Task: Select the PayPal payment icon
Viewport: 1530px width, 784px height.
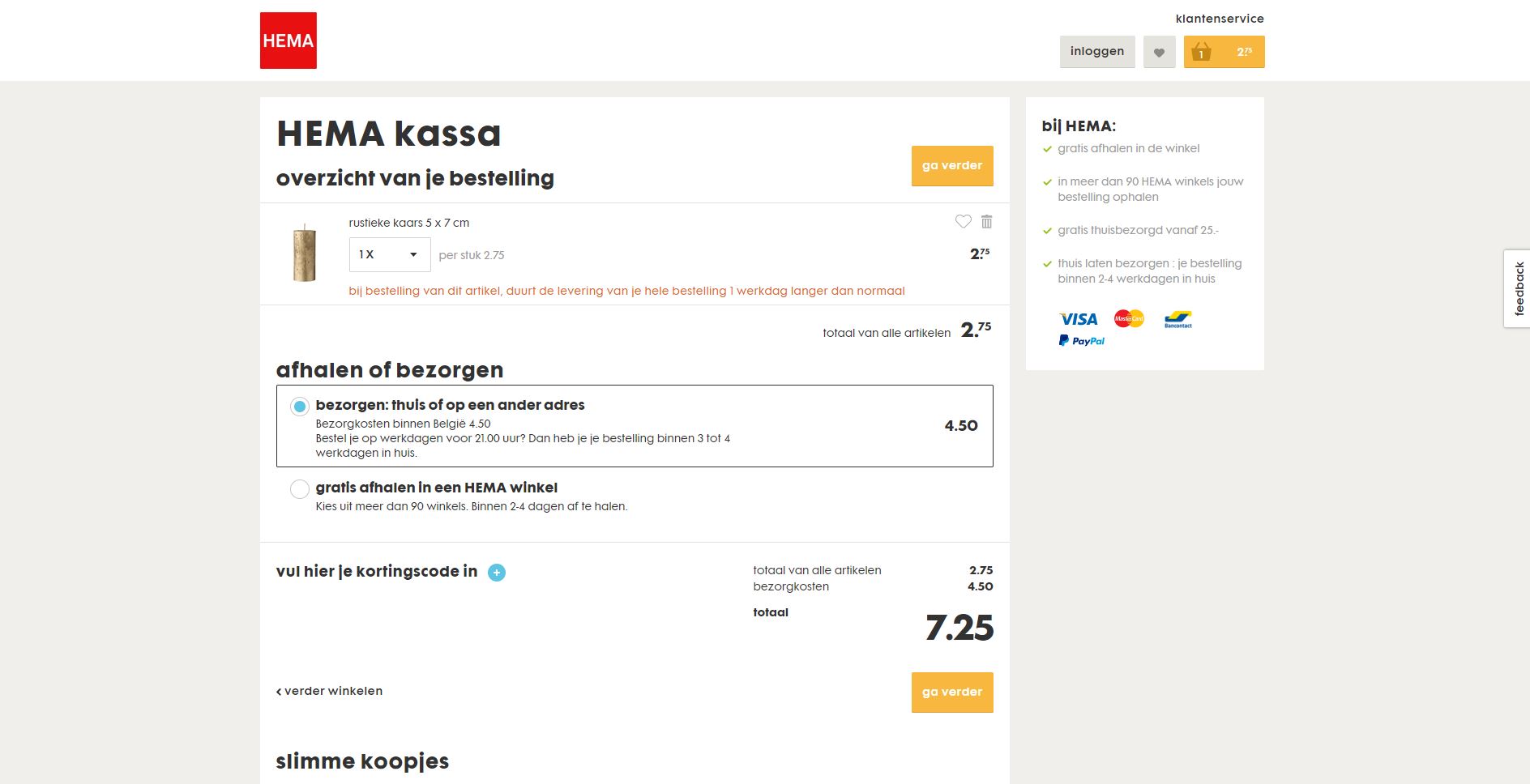Action: (x=1082, y=340)
